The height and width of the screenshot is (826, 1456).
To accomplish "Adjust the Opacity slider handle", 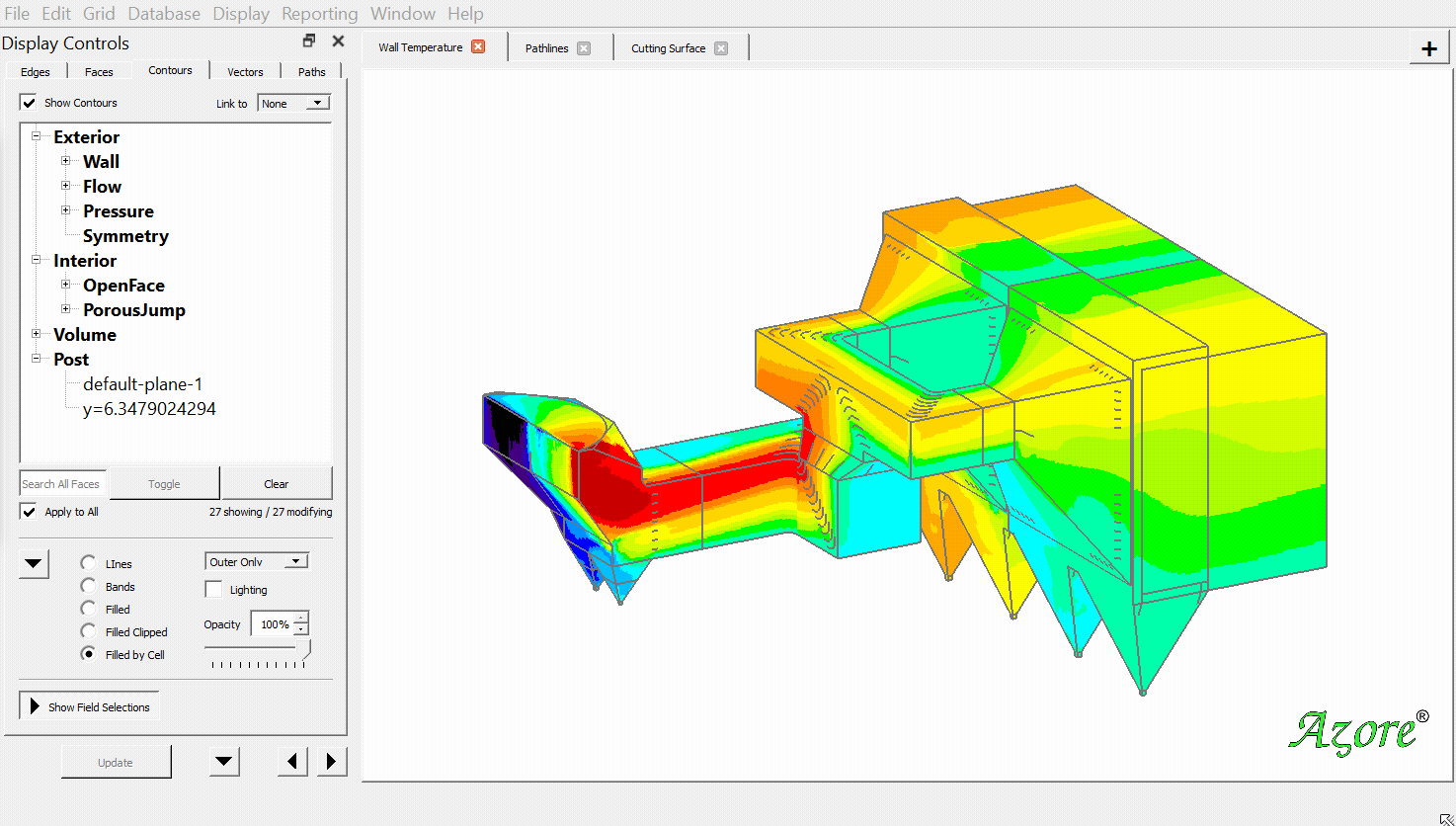I will pyautogui.click(x=304, y=648).
